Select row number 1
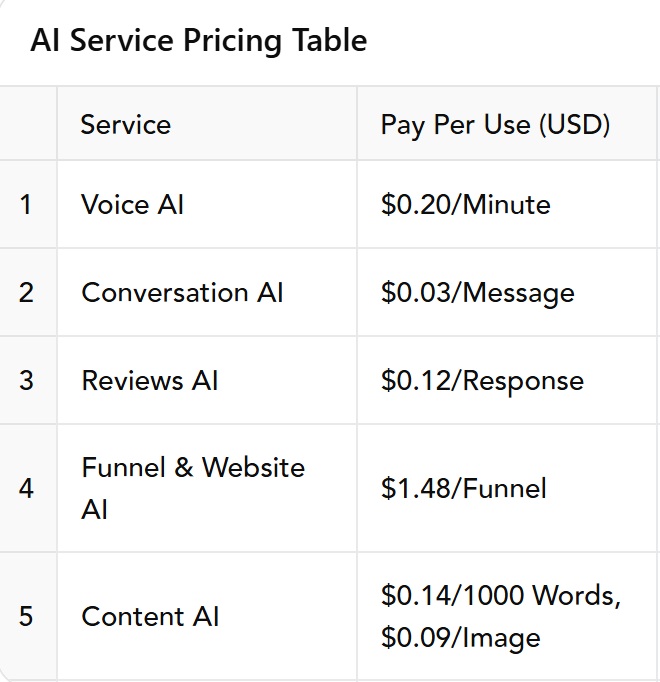 click(26, 204)
